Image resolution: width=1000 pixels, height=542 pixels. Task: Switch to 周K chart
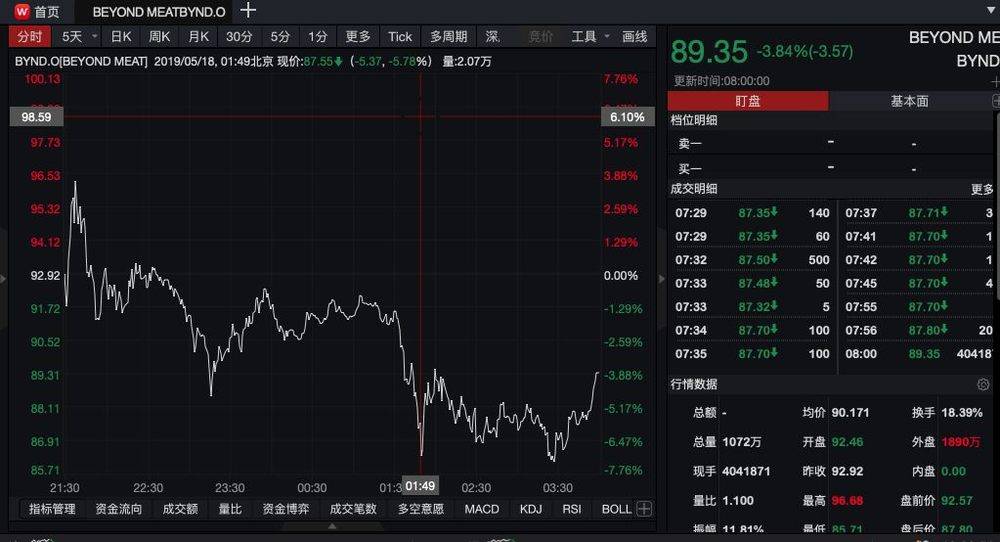pyautogui.click(x=159, y=36)
